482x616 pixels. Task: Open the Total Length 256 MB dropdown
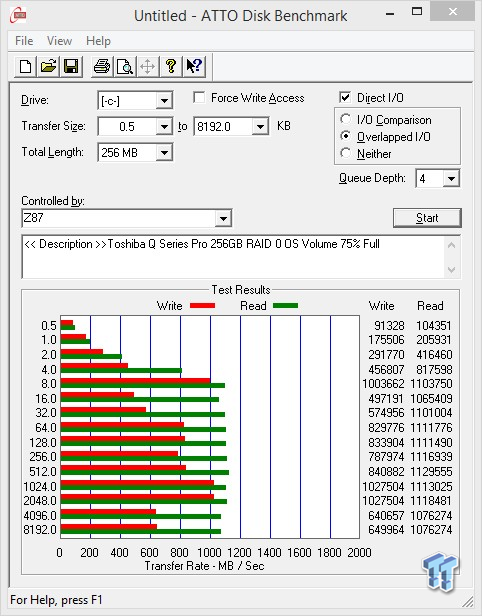[x=164, y=152]
